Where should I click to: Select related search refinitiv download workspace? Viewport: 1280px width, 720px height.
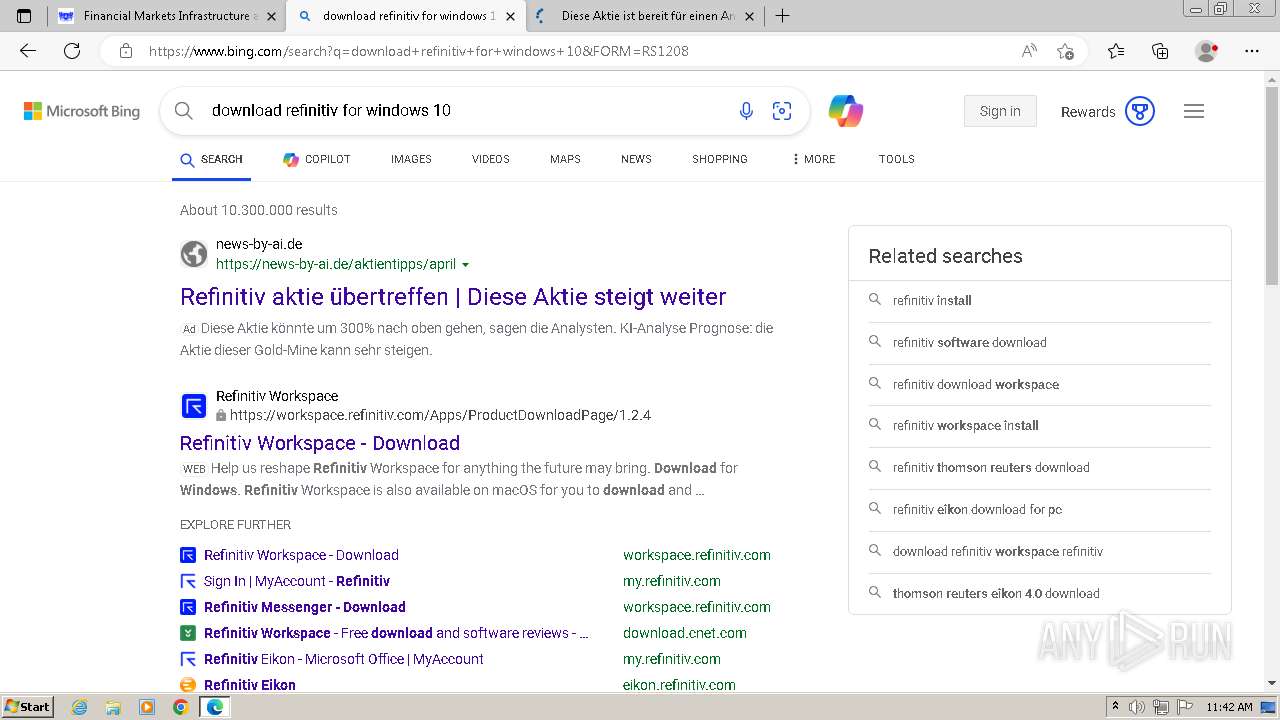click(x=976, y=384)
